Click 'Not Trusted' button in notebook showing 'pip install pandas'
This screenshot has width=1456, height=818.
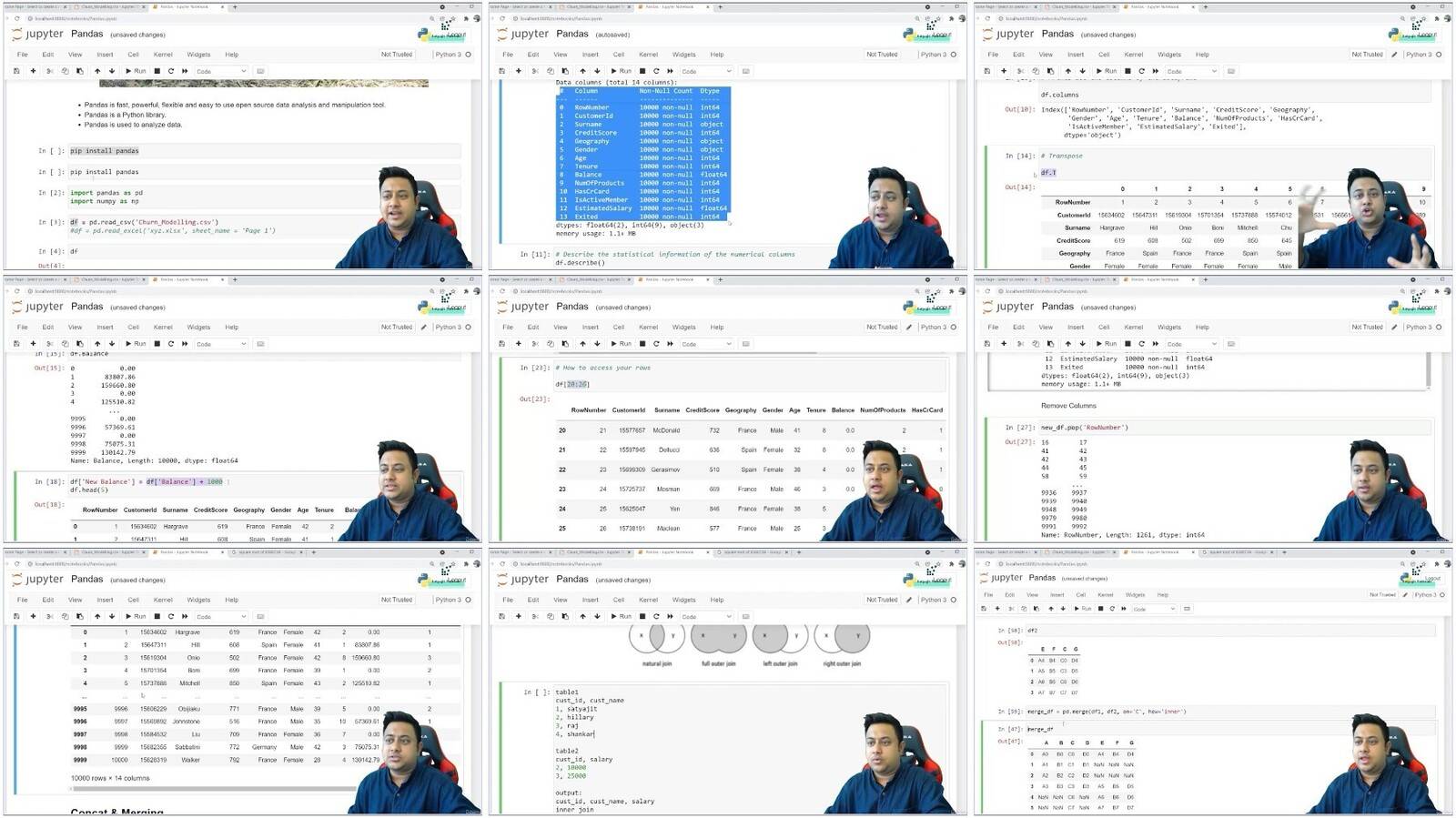coord(397,55)
